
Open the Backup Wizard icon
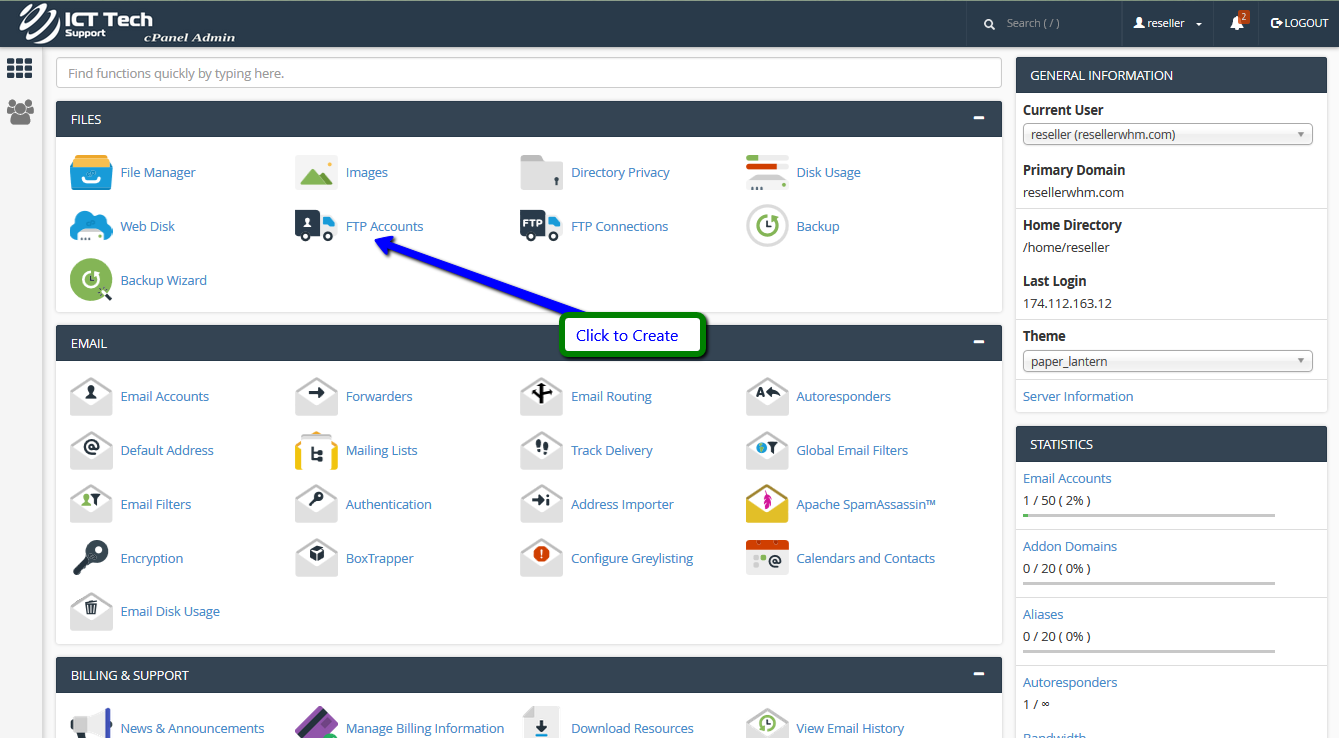tap(91, 280)
